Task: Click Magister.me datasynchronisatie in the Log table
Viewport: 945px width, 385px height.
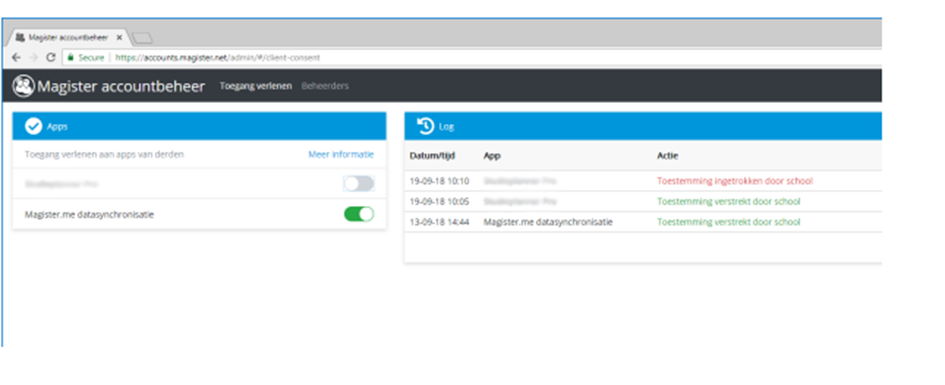Action: [x=548, y=222]
